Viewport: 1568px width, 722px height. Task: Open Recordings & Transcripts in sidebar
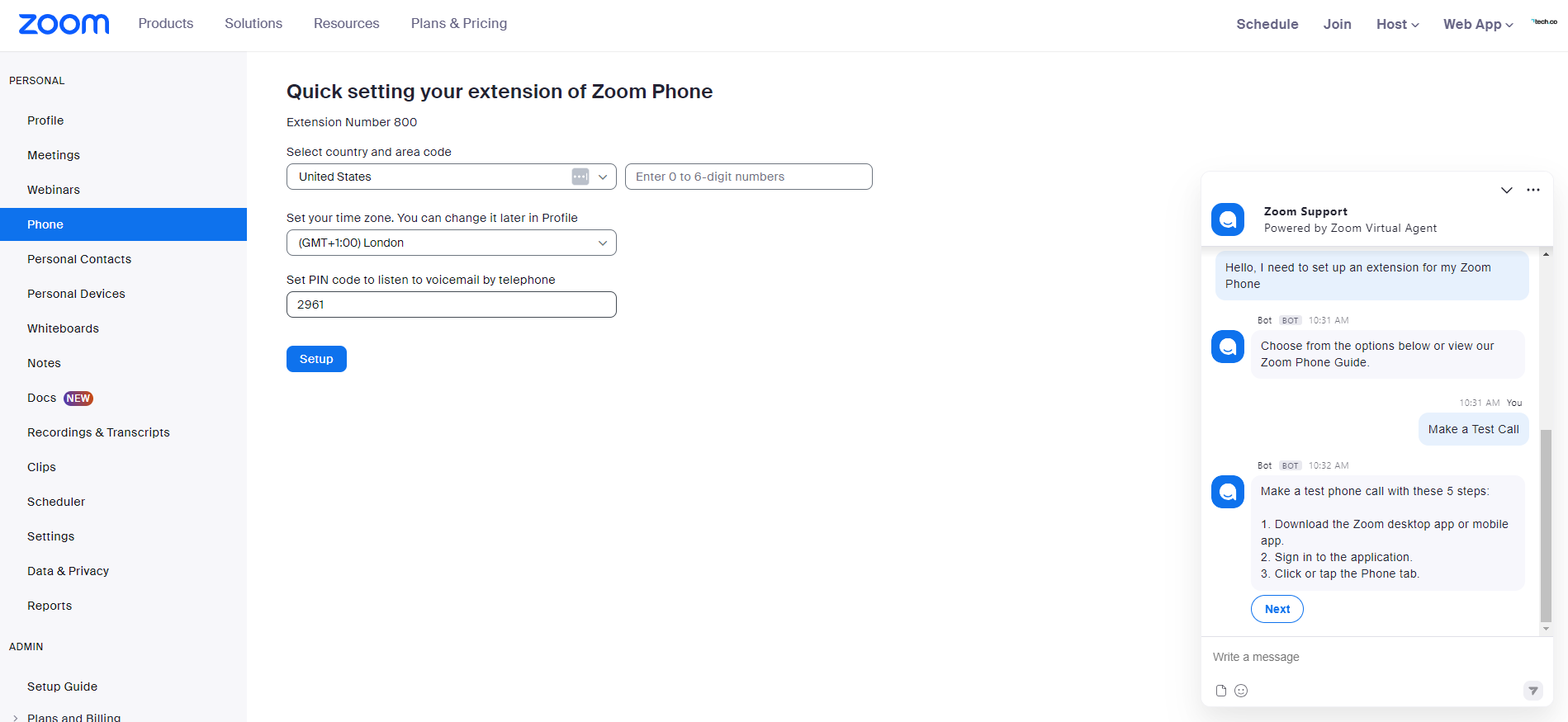98,432
